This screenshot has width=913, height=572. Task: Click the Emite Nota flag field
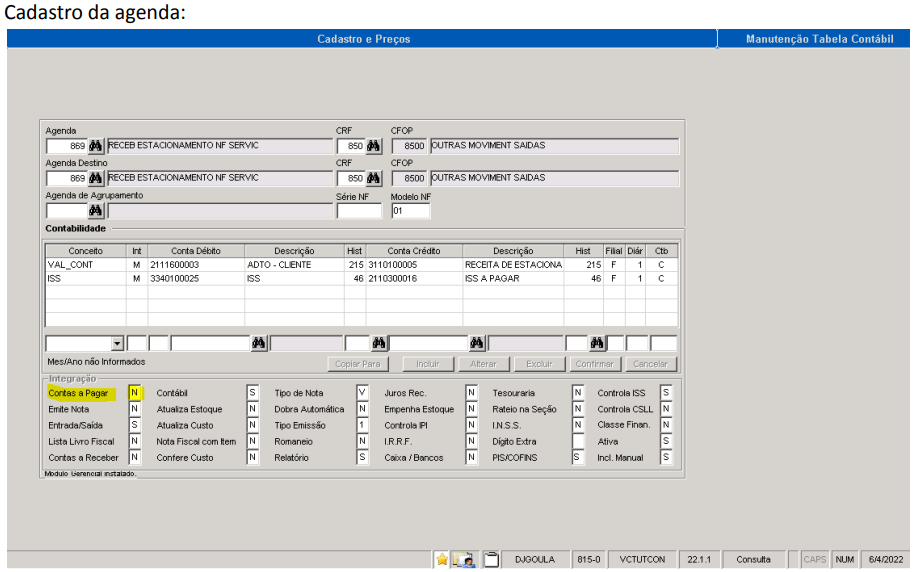coord(135,409)
